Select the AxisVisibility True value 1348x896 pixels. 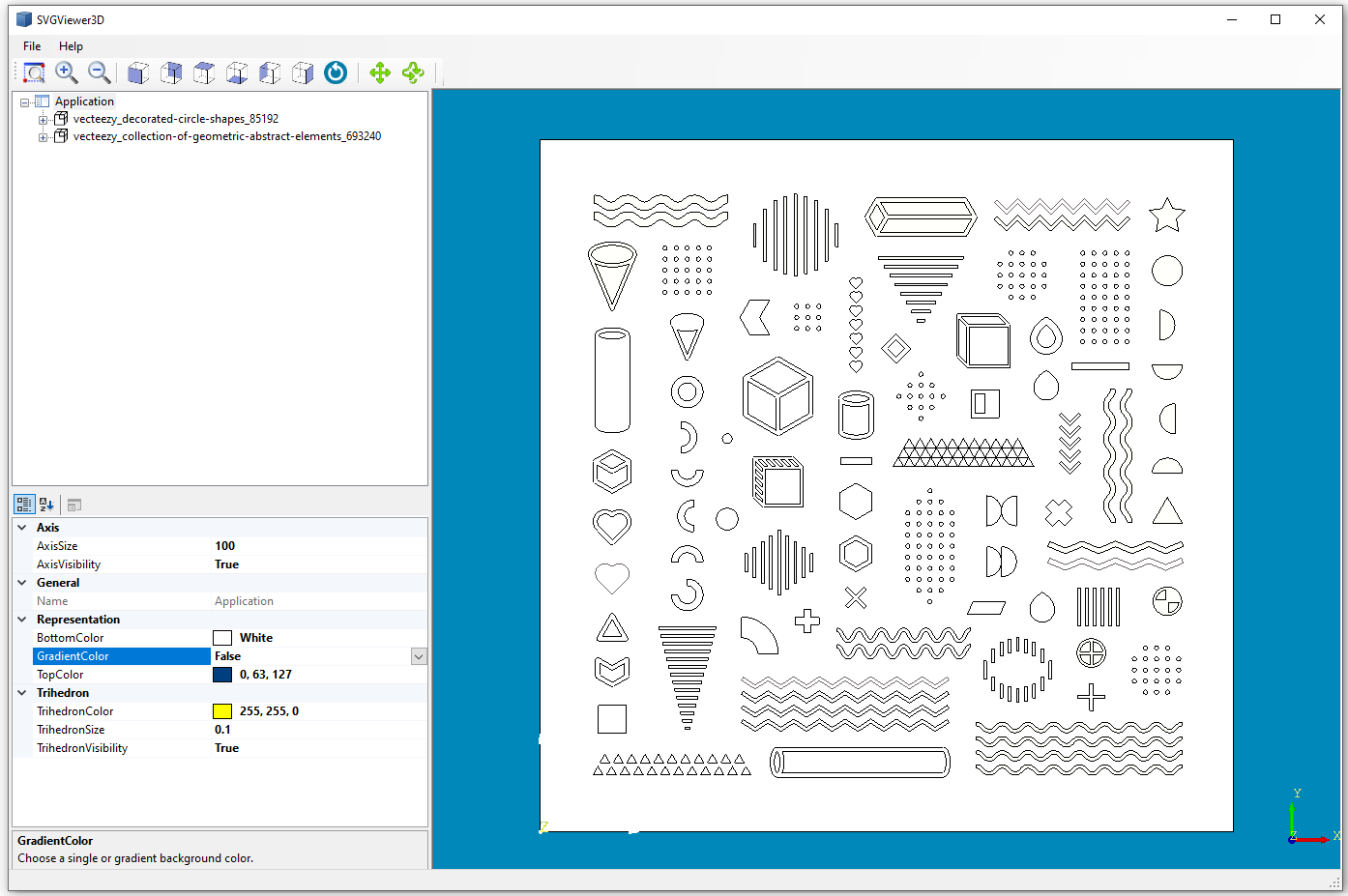coord(319,564)
